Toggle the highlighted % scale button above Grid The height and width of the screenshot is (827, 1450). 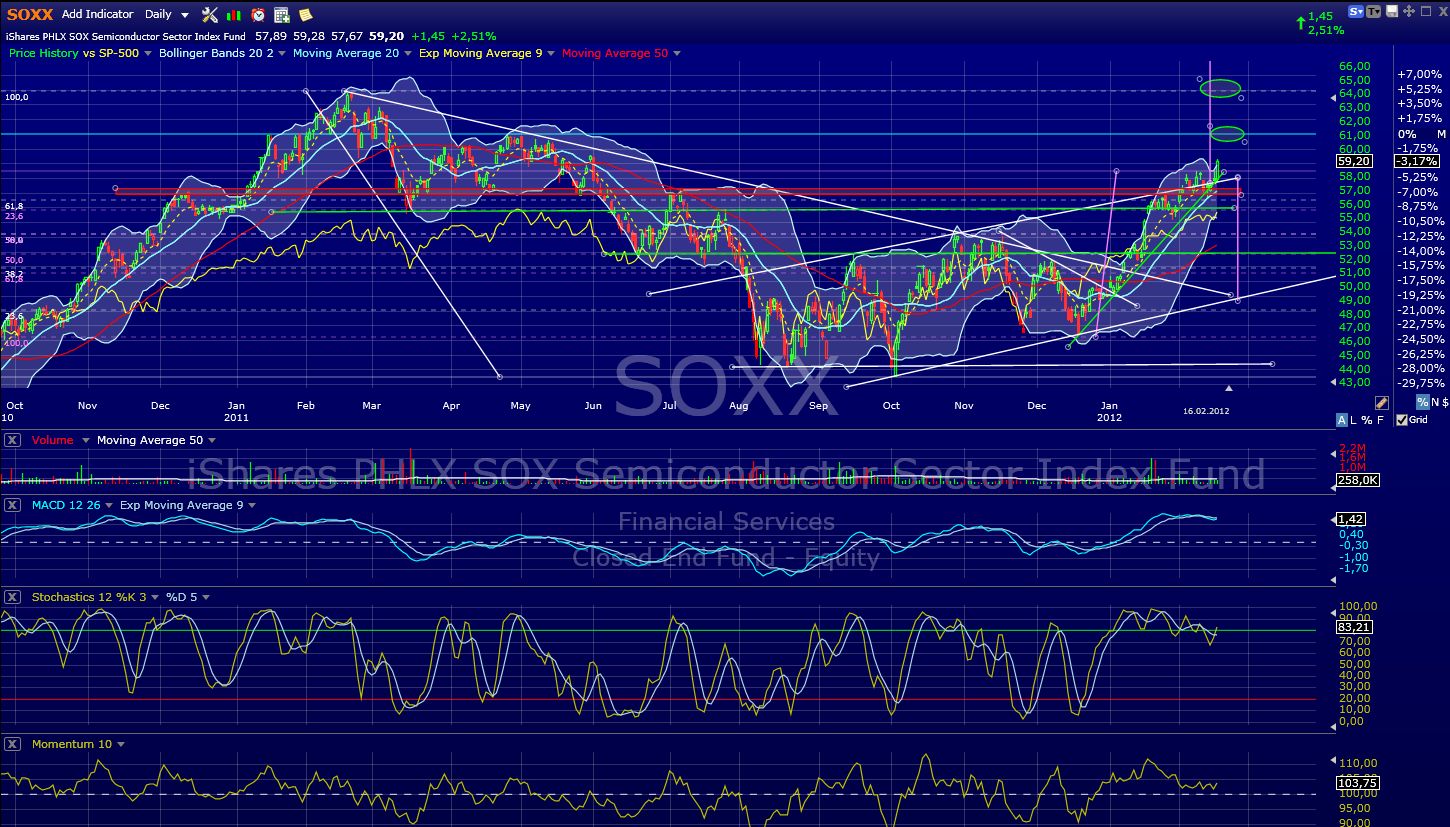(1422, 402)
